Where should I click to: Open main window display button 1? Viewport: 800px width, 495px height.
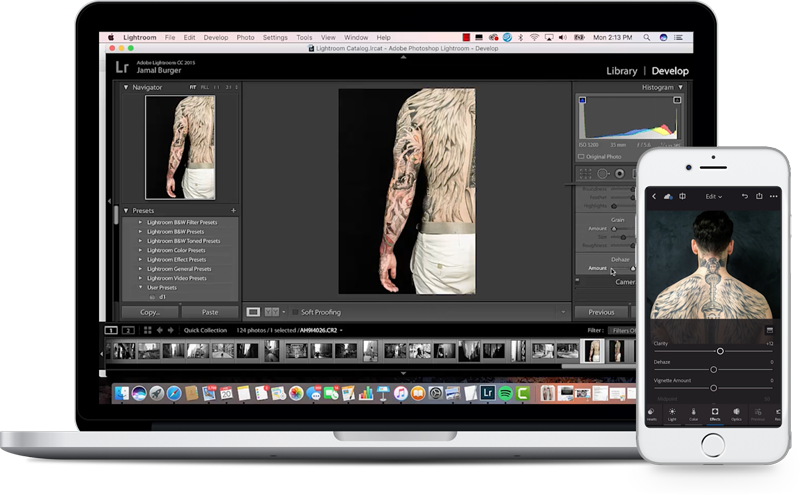[x=111, y=330]
